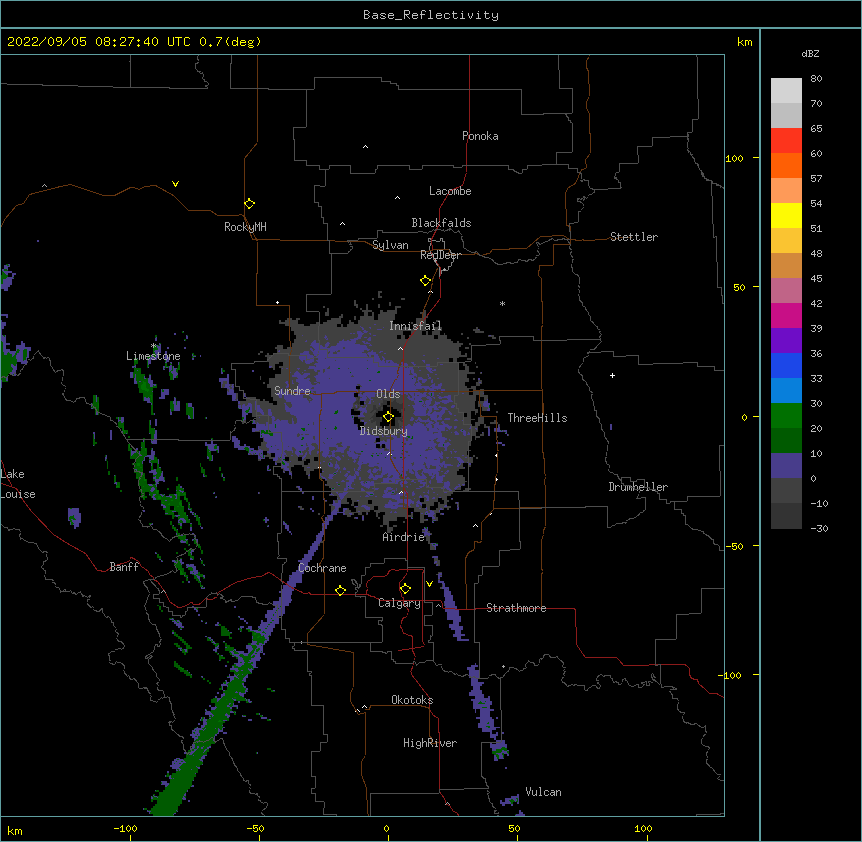Screen dimensions: 862x842
Task: Click the ThreeHills label
Action: click(537, 418)
